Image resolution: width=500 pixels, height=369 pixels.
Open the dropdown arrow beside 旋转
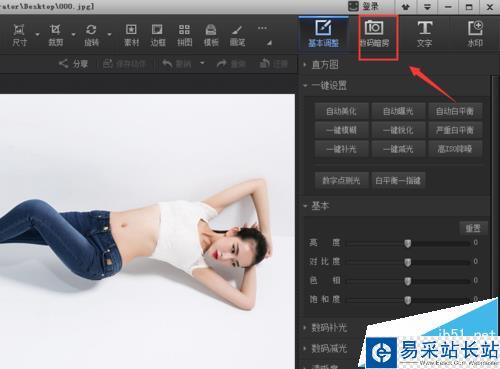(x=109, y=34)
